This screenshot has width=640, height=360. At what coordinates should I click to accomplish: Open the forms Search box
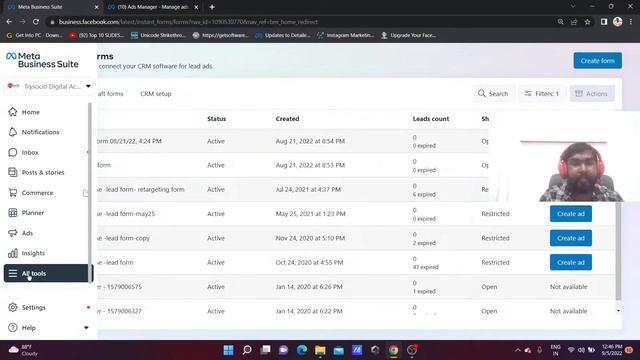tap(493, 93)
